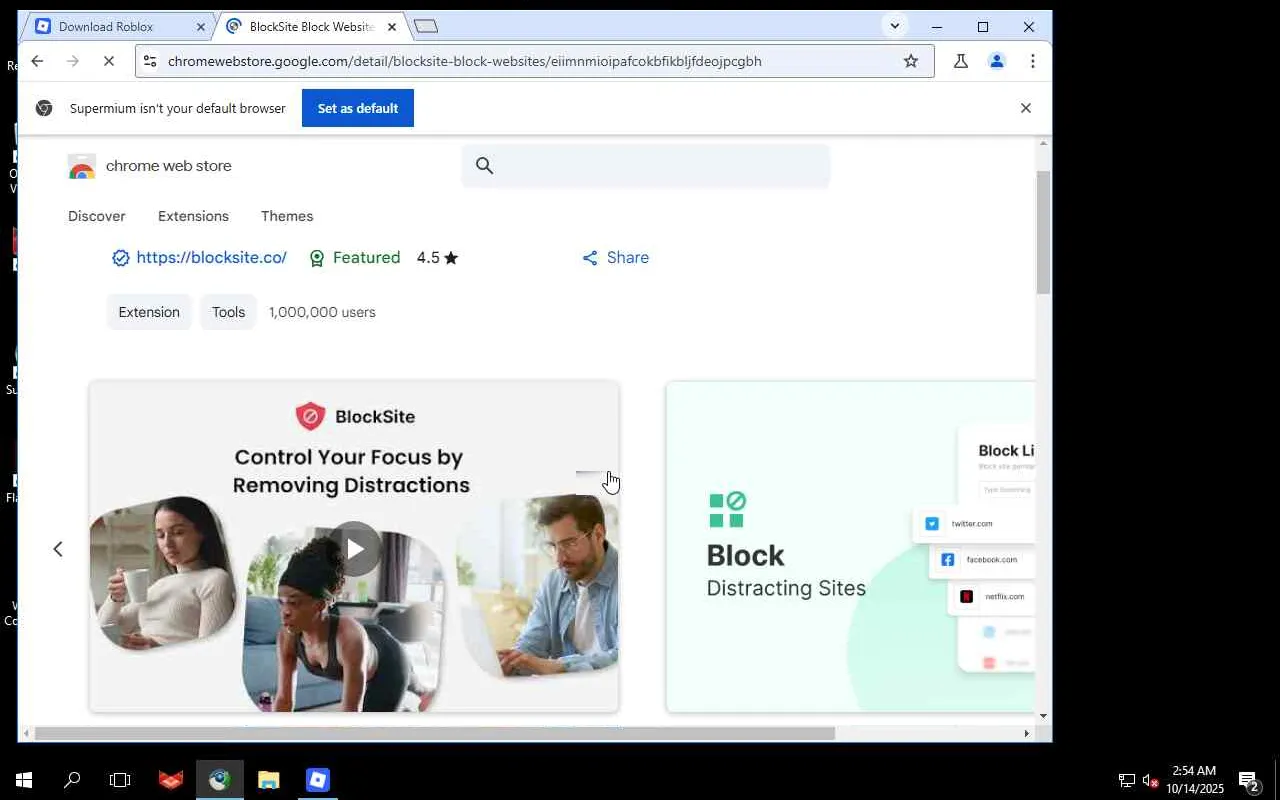Open the Chrome Labs flask icon

(x=961, y=61)
